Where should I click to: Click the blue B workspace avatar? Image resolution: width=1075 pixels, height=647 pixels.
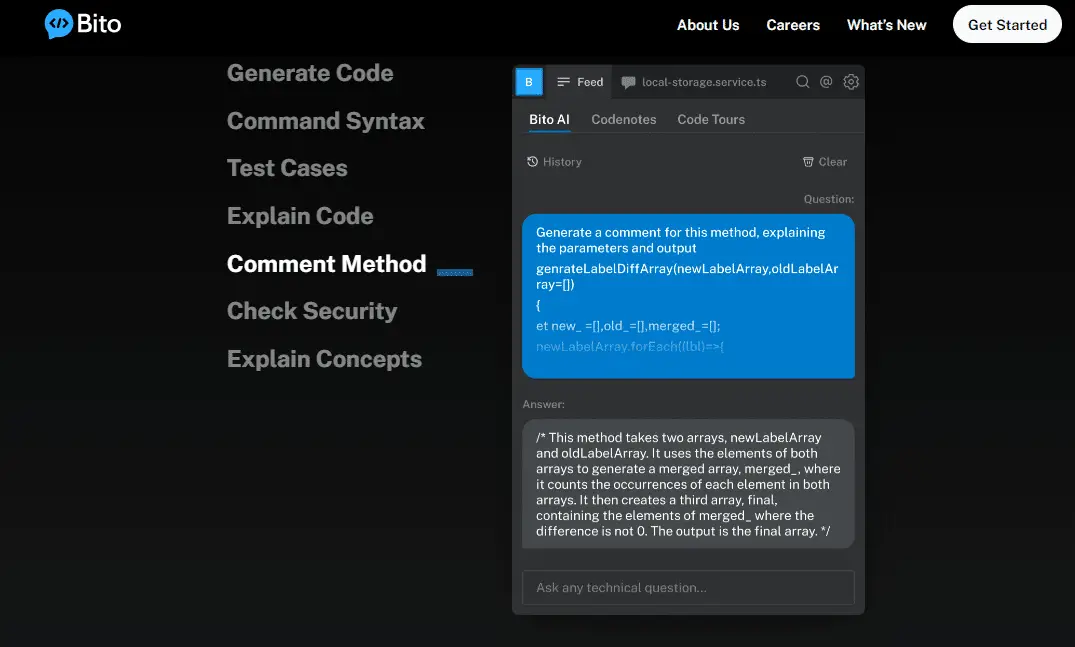pos(529,82)
